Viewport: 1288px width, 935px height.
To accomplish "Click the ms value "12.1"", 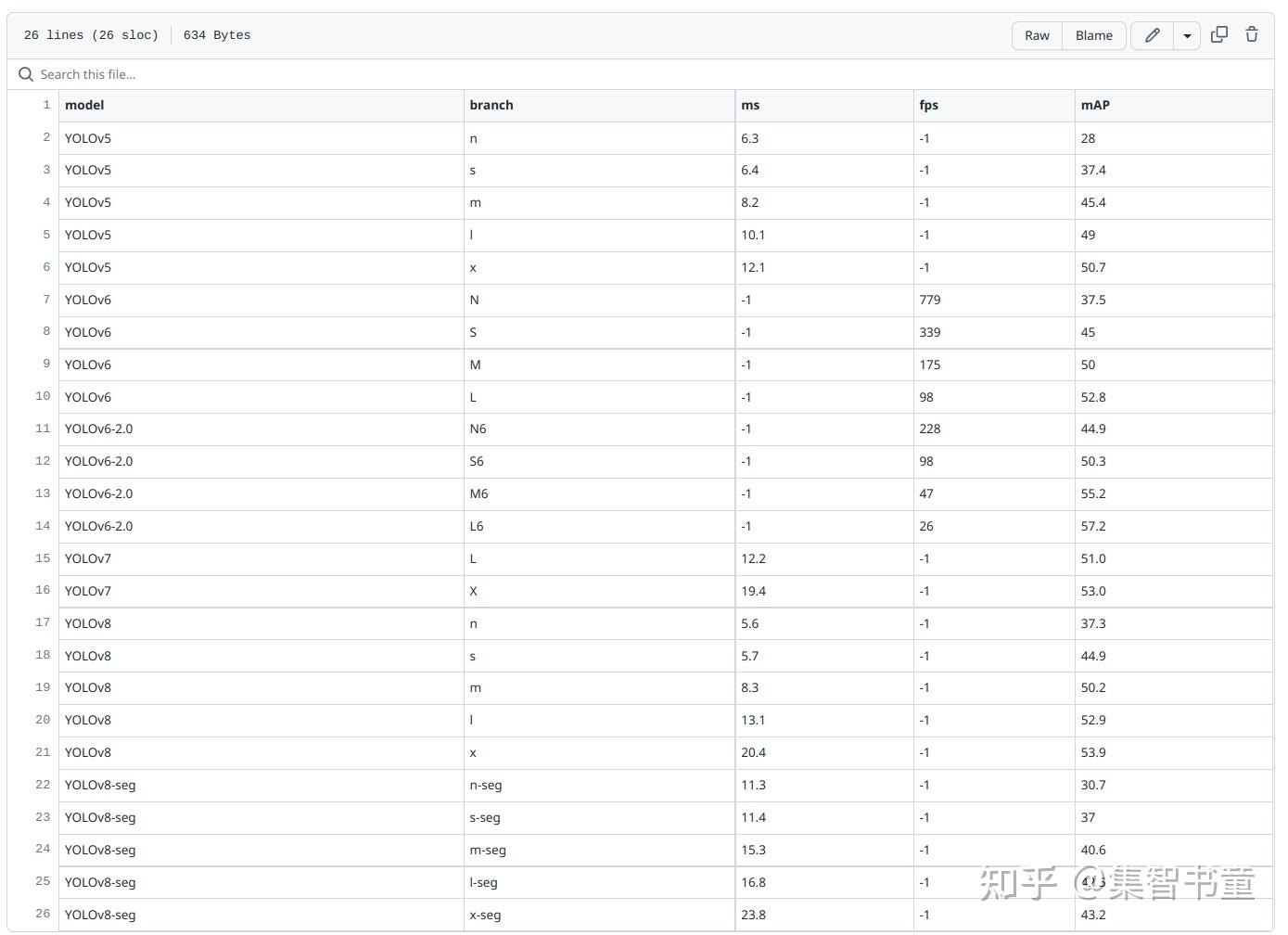I will pos(753,267).
